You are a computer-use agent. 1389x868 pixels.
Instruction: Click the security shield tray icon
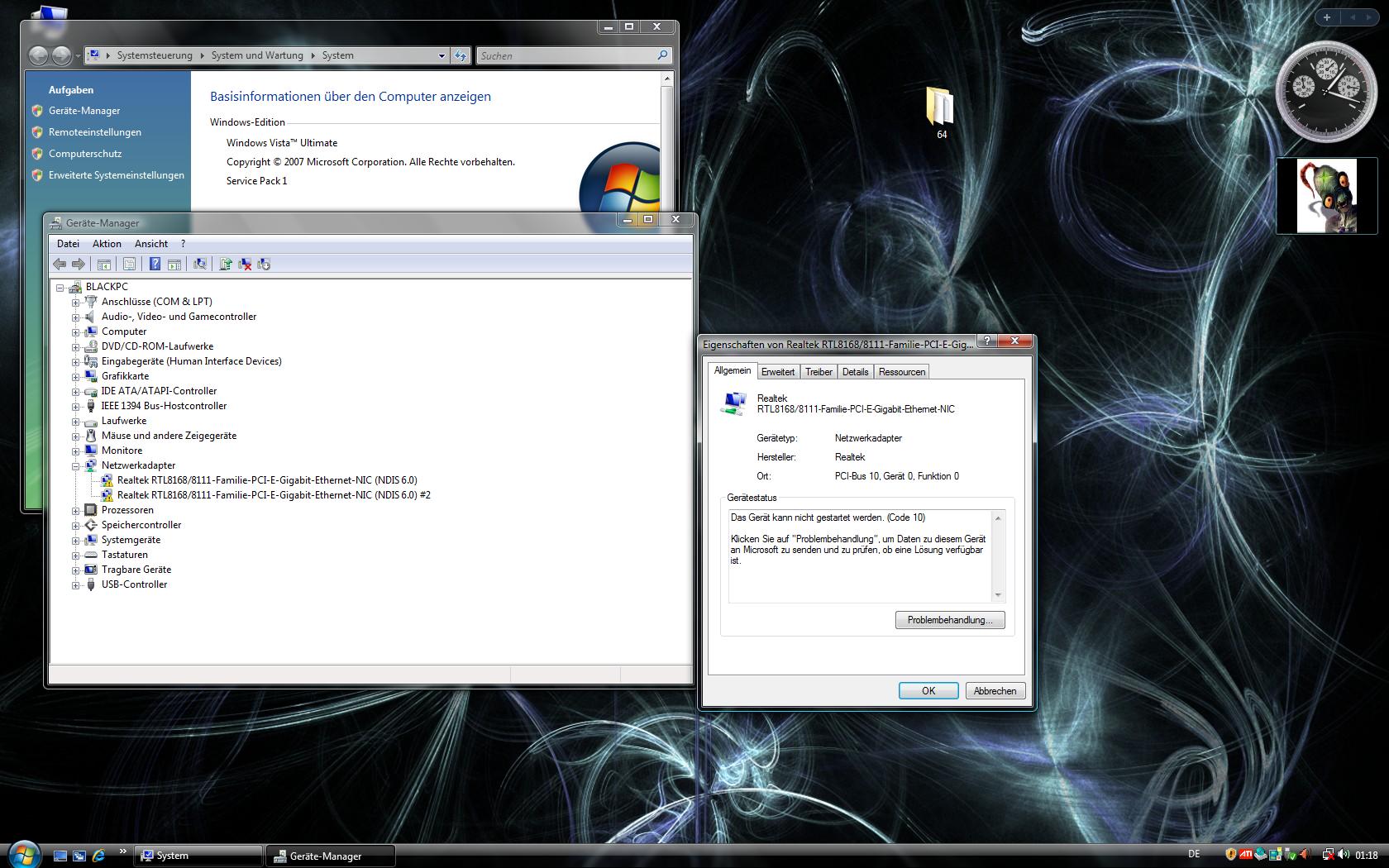[1231, 855]
